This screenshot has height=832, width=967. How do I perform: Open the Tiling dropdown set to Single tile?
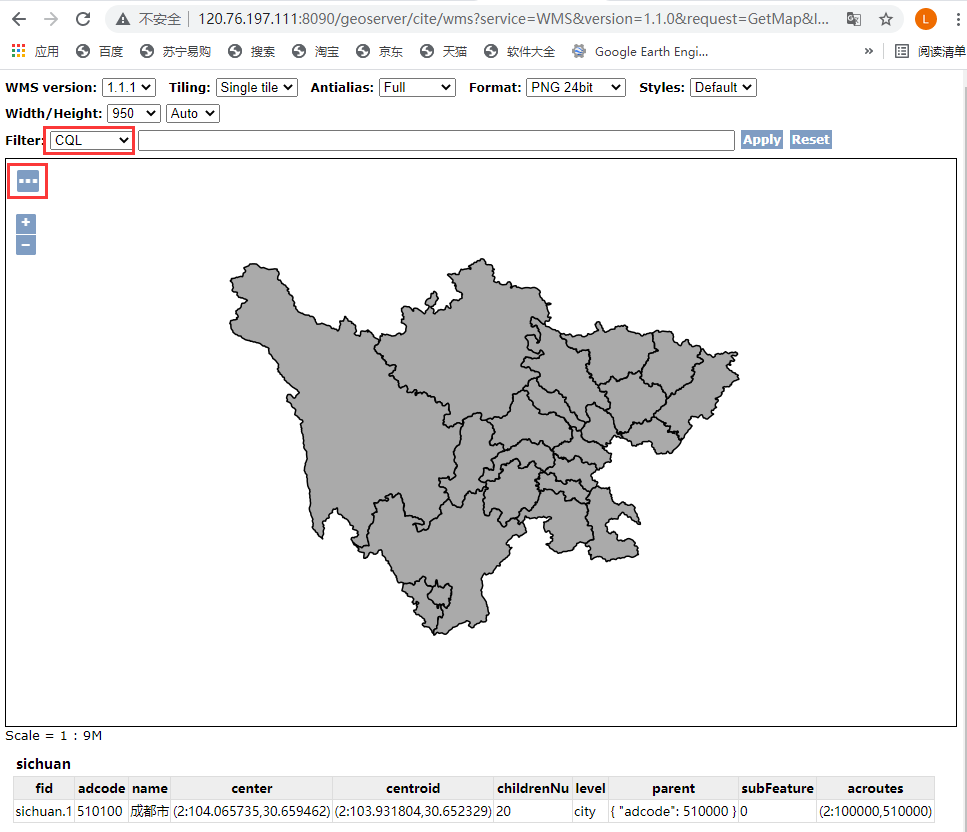(256, 87)
